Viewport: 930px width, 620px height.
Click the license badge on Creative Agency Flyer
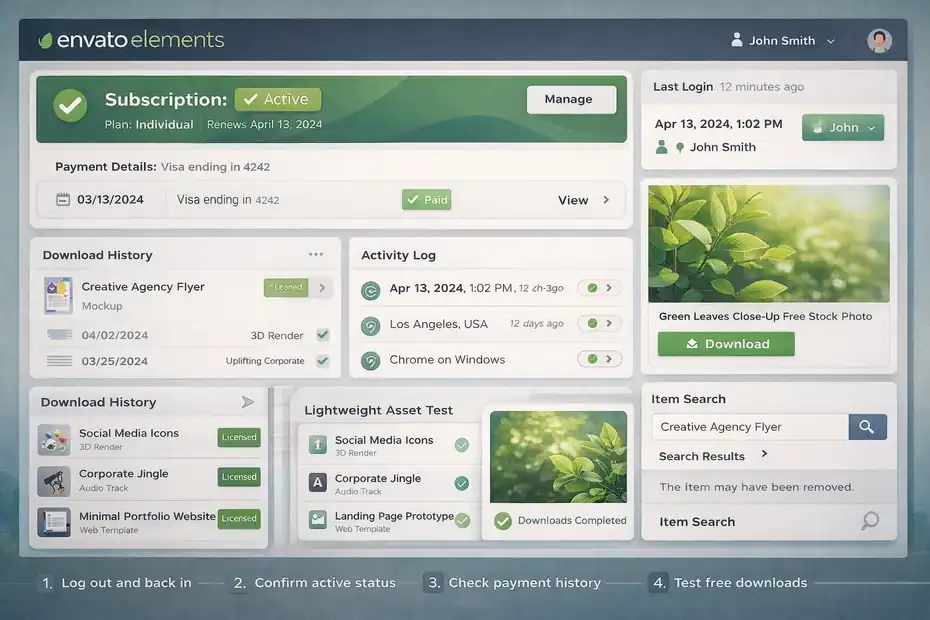pyautogui.click(x=286, y=287)
